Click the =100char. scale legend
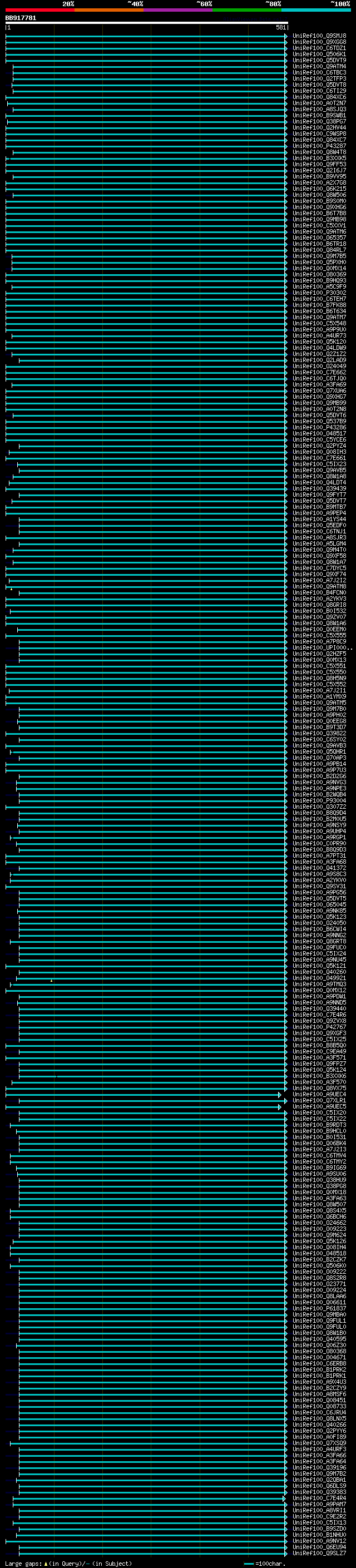This screenshot has width=356, height=1568. 264,1564
